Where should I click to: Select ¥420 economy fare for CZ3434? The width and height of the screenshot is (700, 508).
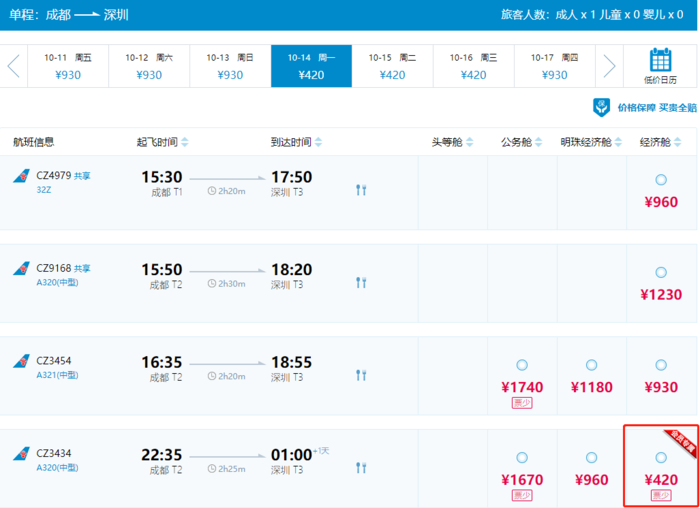660,458
